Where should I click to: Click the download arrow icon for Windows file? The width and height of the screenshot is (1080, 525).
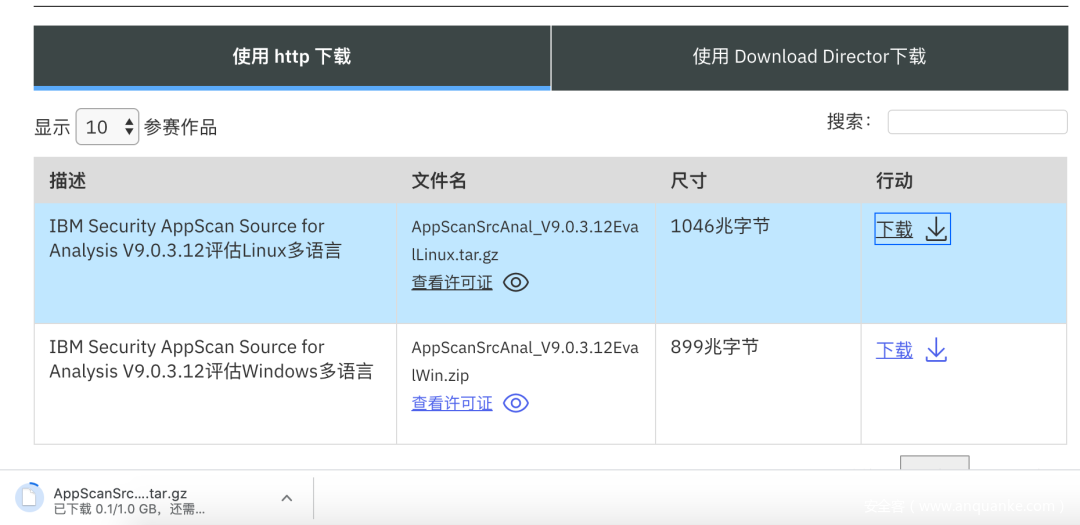point(936,350)
